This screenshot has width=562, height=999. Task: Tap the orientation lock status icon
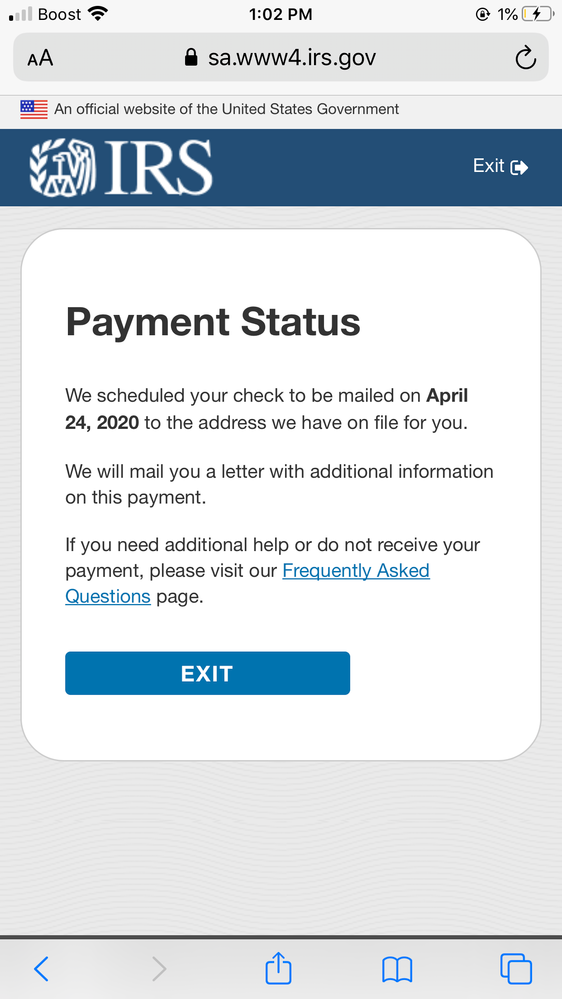[x=482, y=14]
